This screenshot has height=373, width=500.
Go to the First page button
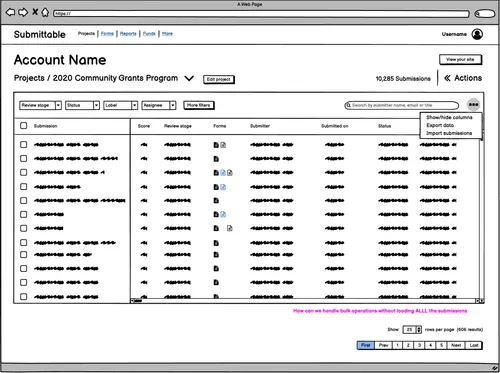tap(366, 345)
